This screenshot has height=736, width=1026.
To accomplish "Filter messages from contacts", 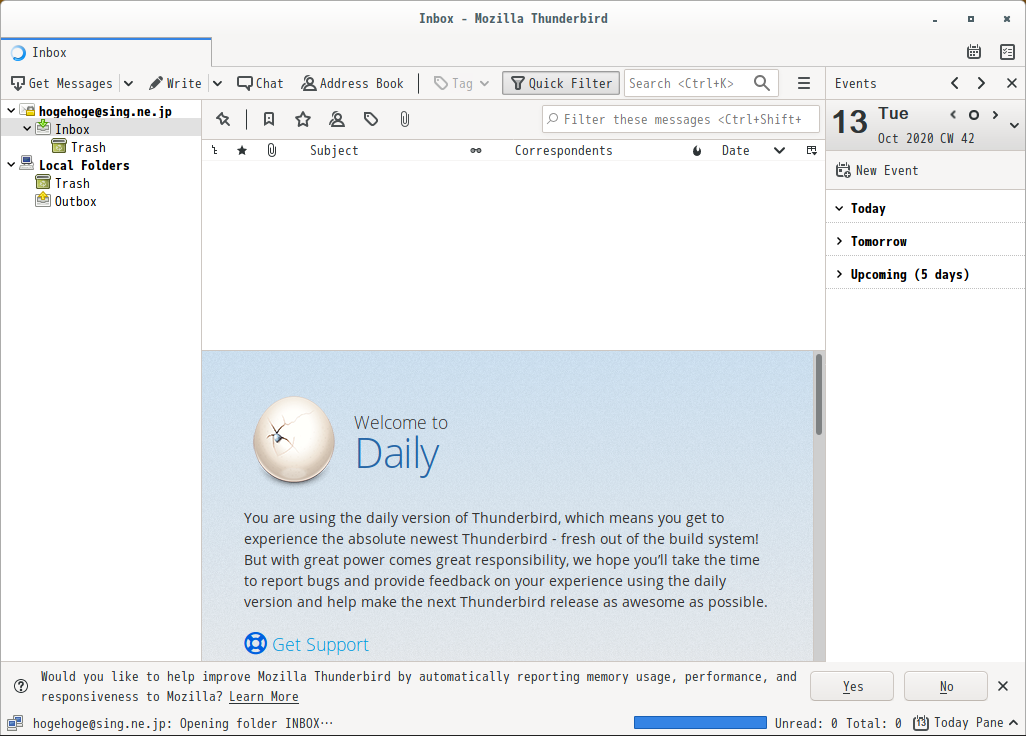I will pos(337,119).
